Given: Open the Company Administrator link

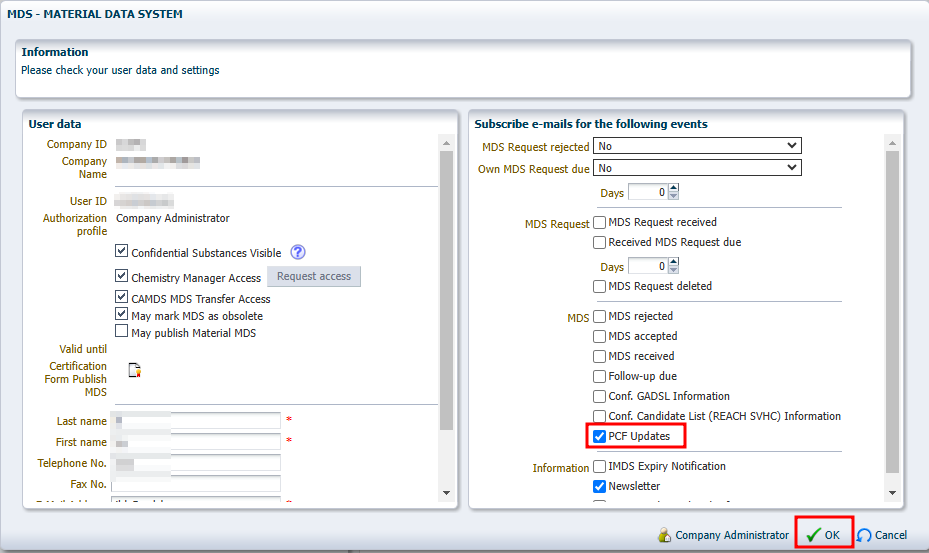Looking at the screenshot, I should coord(732,535).
